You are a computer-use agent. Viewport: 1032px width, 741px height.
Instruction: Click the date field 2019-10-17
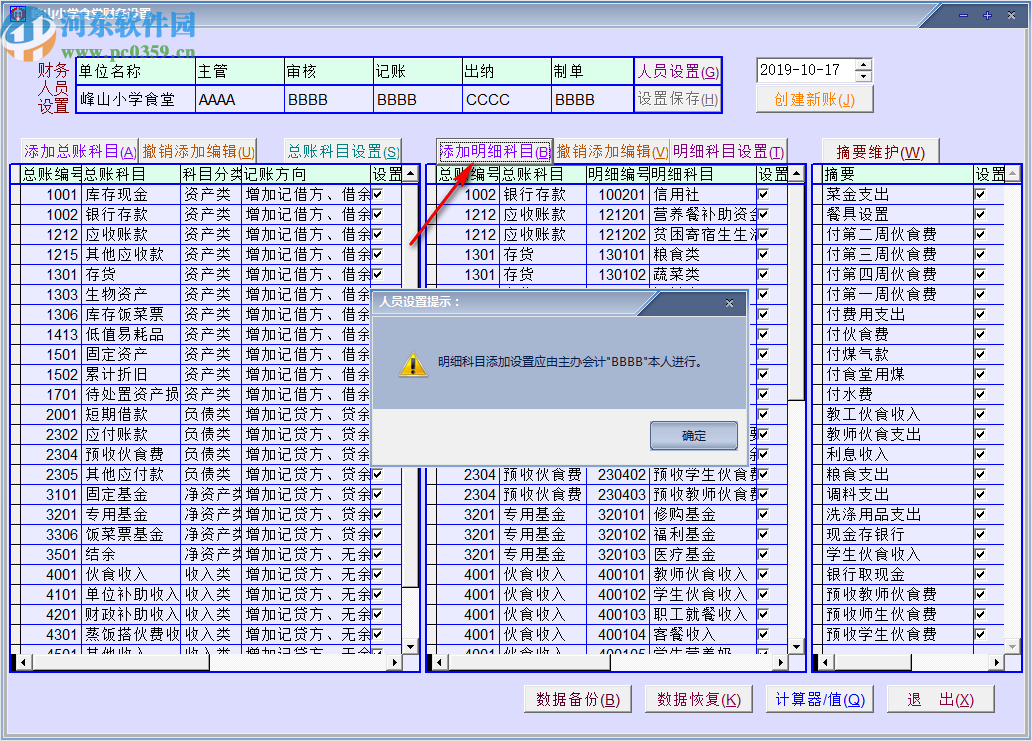806,70
